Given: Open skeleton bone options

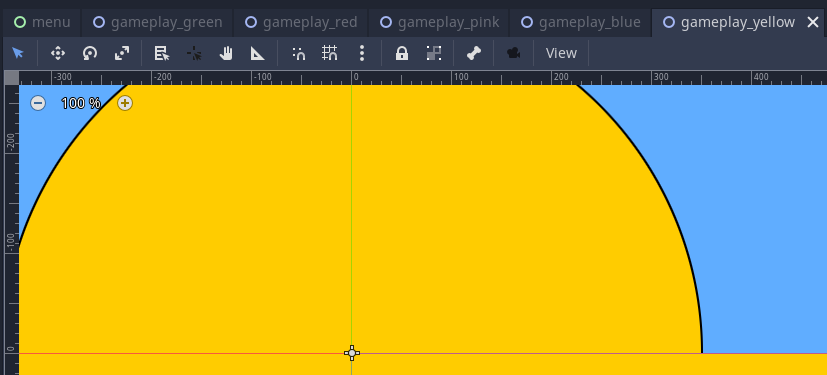Looking at the screenshot, I should tap(474, 53).
